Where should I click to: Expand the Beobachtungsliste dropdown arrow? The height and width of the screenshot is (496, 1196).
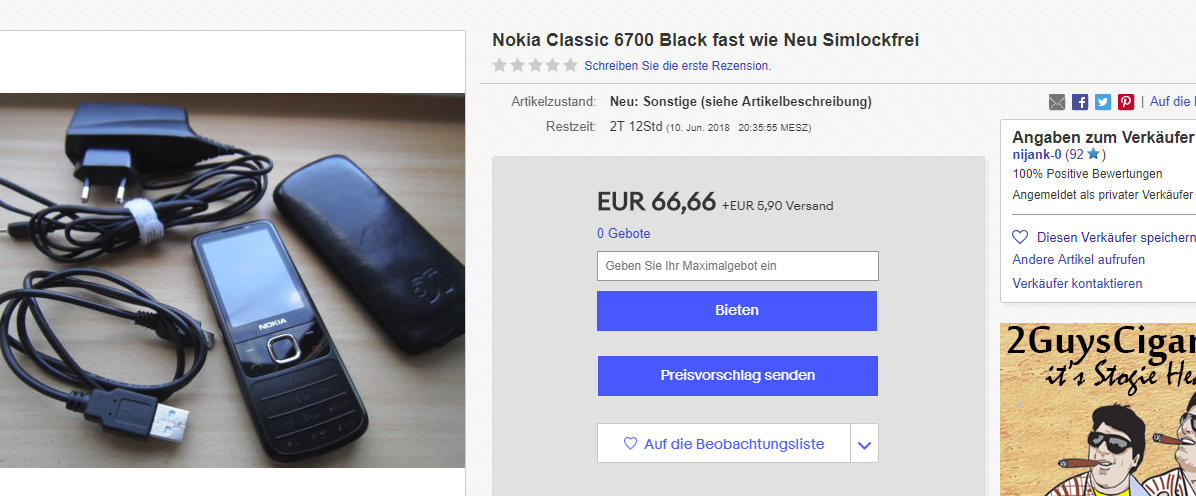point(864,444)
